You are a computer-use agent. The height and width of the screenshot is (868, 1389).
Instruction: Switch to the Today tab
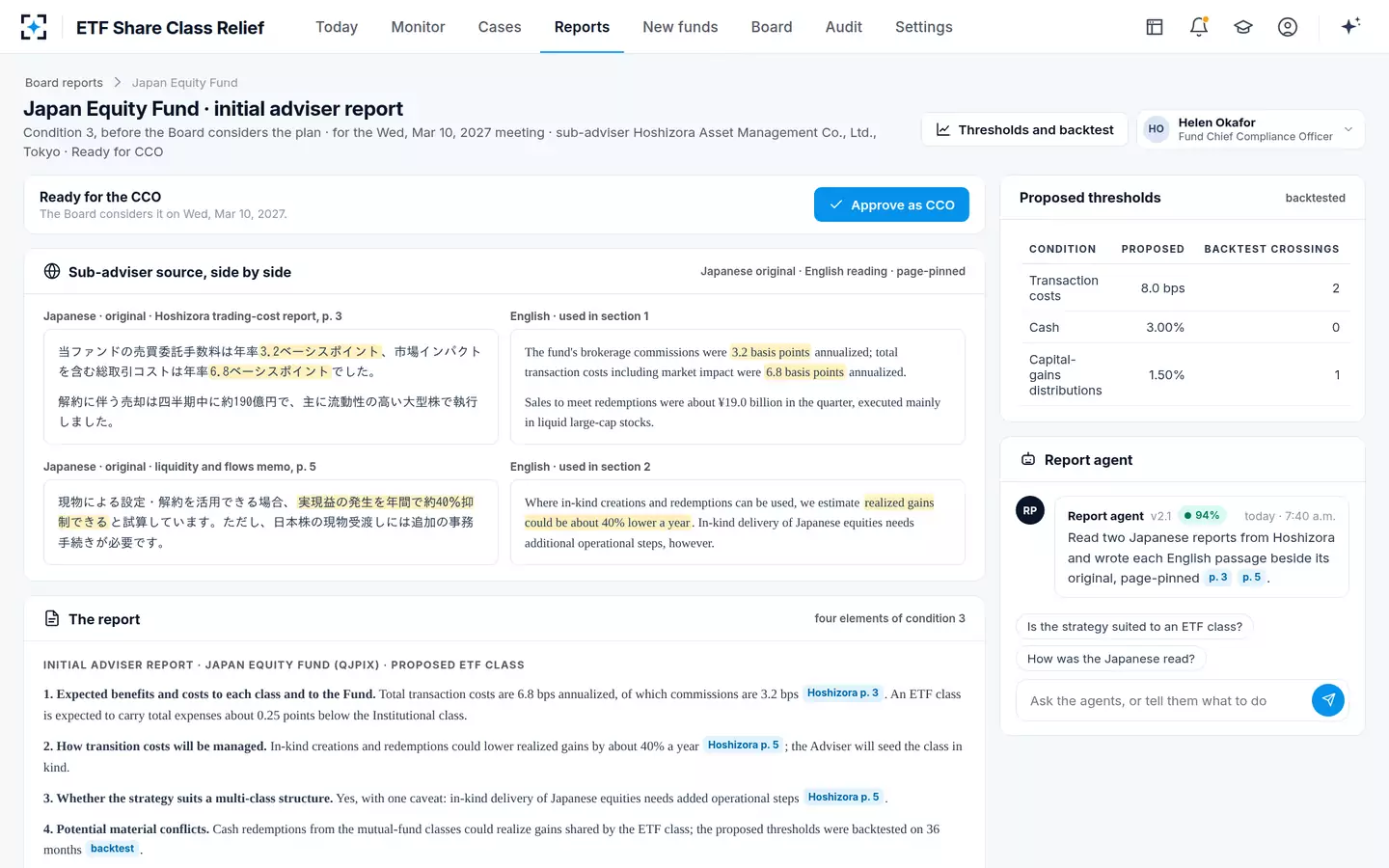point(337,27)
